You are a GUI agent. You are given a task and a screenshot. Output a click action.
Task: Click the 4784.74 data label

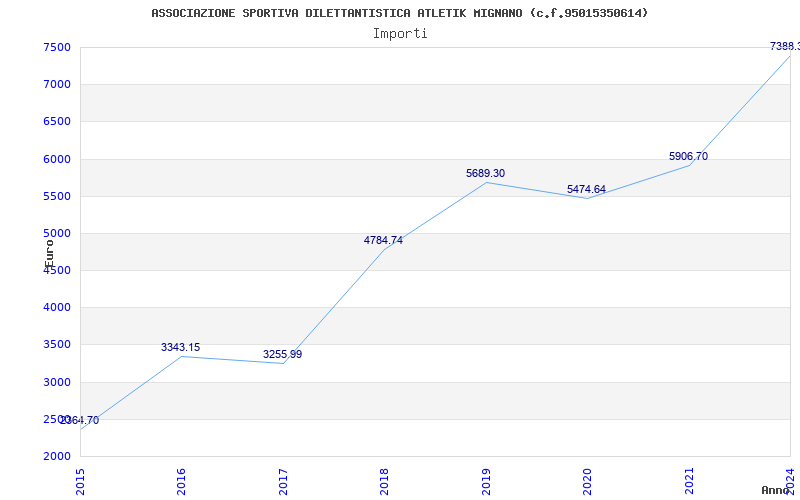(x=383, y=240)
